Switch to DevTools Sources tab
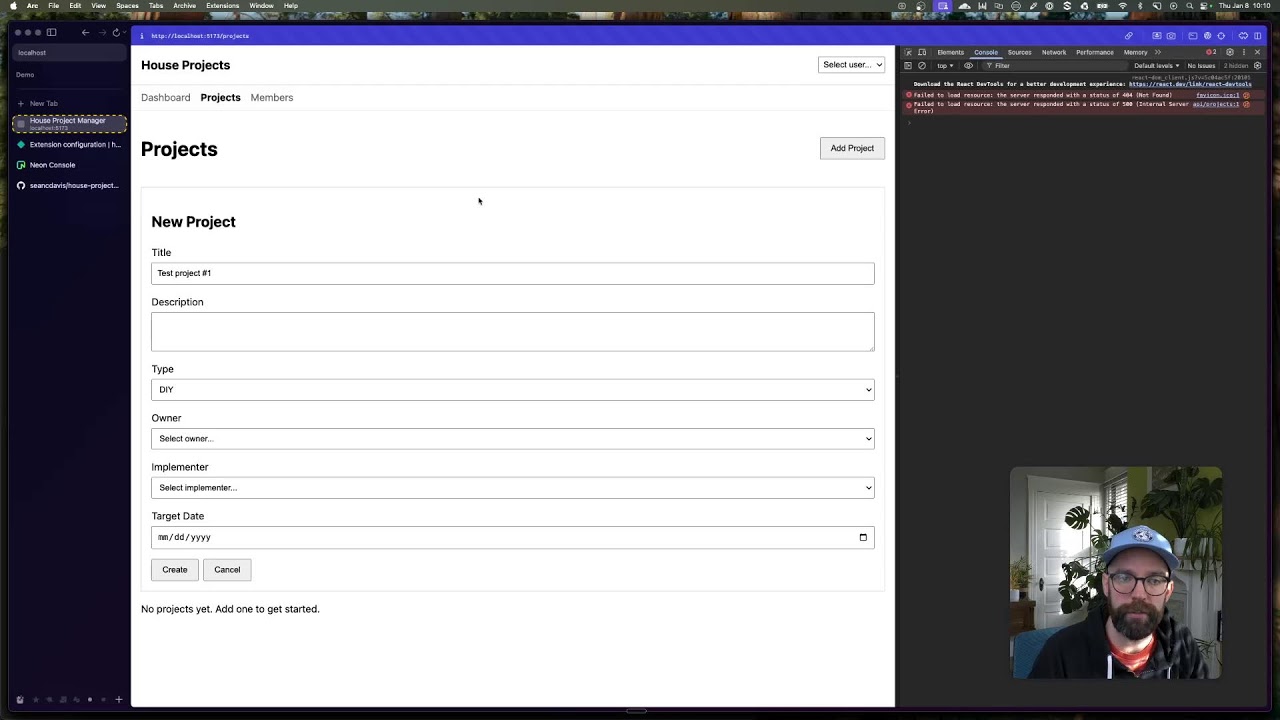 pyautogui.click(x=1019, y=52)
